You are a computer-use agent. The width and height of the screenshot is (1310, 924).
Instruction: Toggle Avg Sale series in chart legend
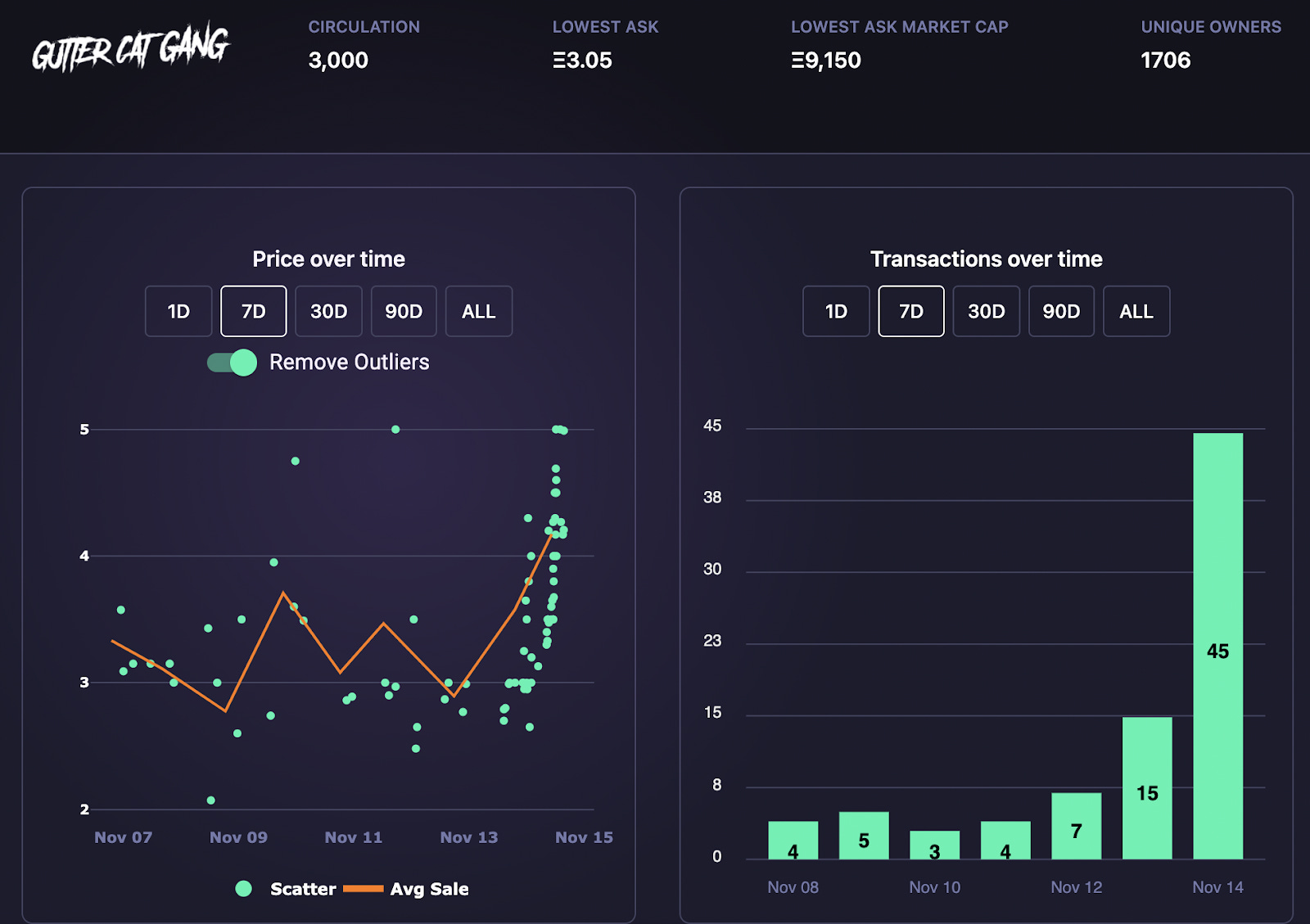406,889
